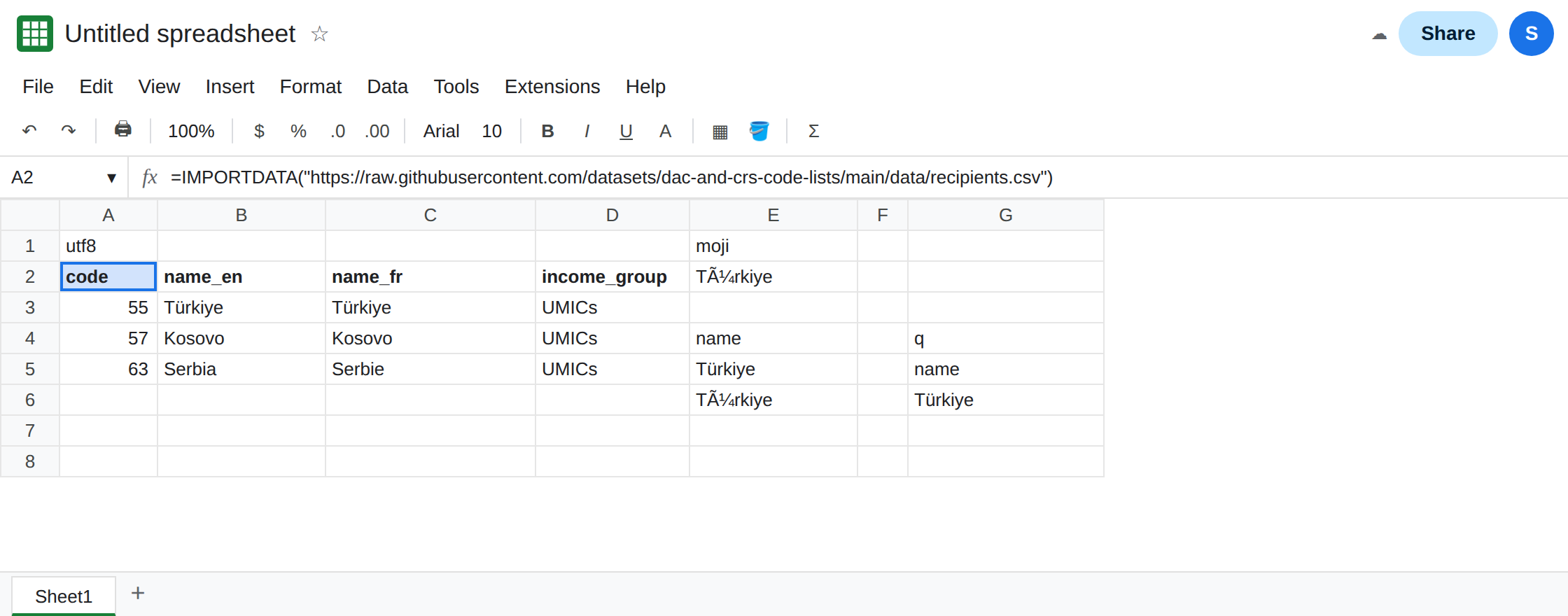Click the fx formula icon
Image resolution: width=1568 pixels, height=616 pixels.
tap(149, 177)
